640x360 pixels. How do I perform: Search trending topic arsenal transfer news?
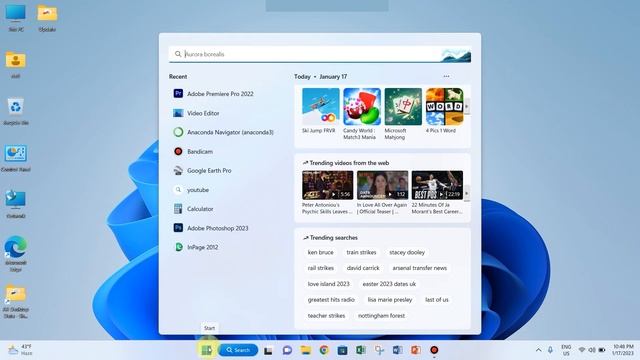click(x=420, y=268)
